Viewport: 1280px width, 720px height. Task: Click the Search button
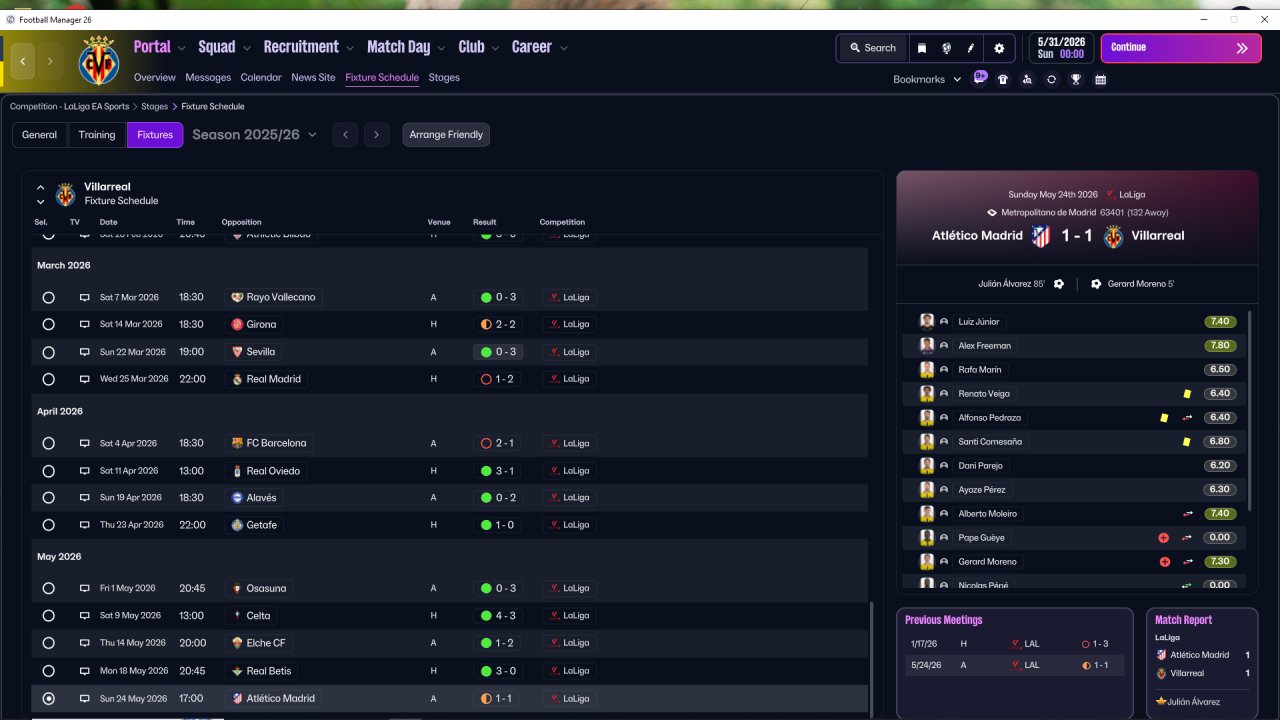(x=873, y=48)
